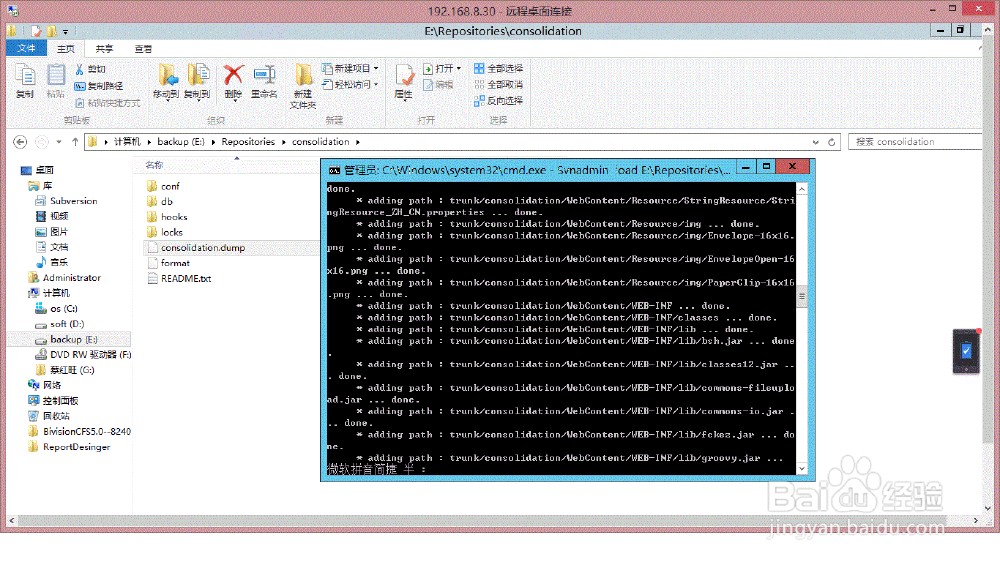
Task: Click Paste shortcut (粘贴快捷方式) in ribbon
Action: [107, 103]
